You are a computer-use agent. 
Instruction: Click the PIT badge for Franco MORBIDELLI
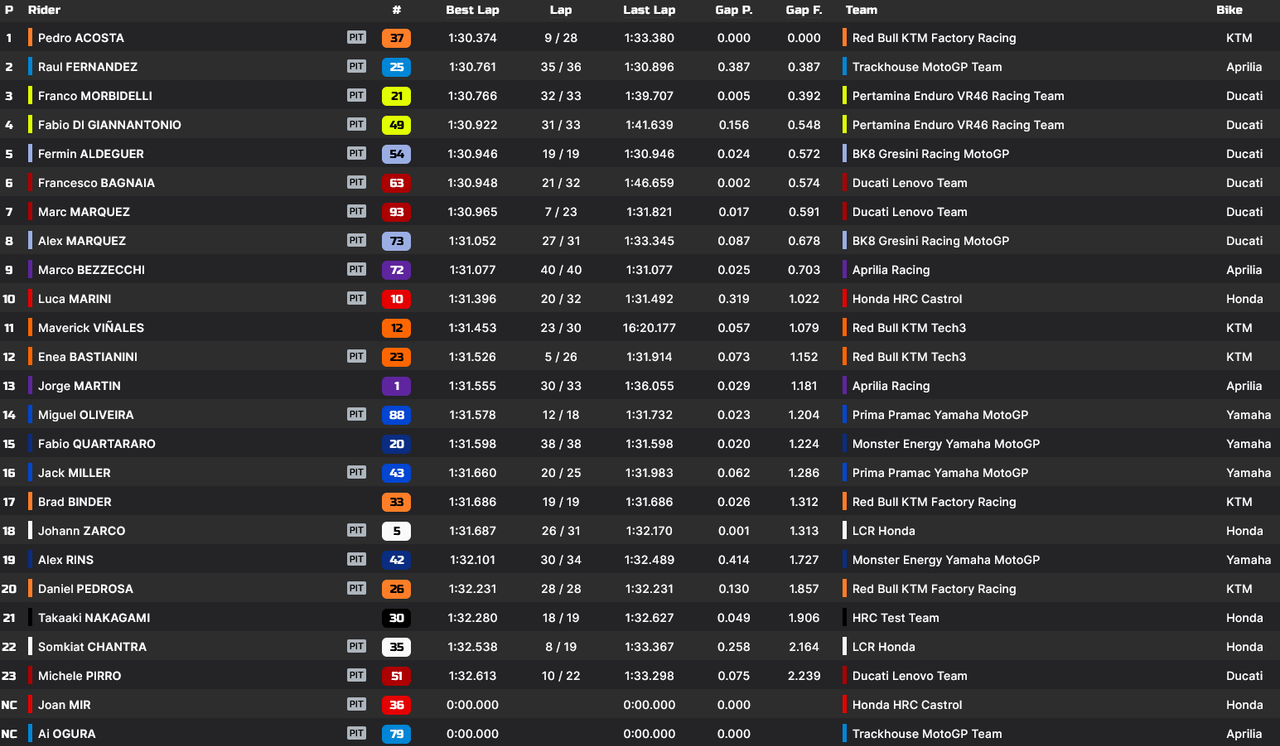(x=356, y=95)
